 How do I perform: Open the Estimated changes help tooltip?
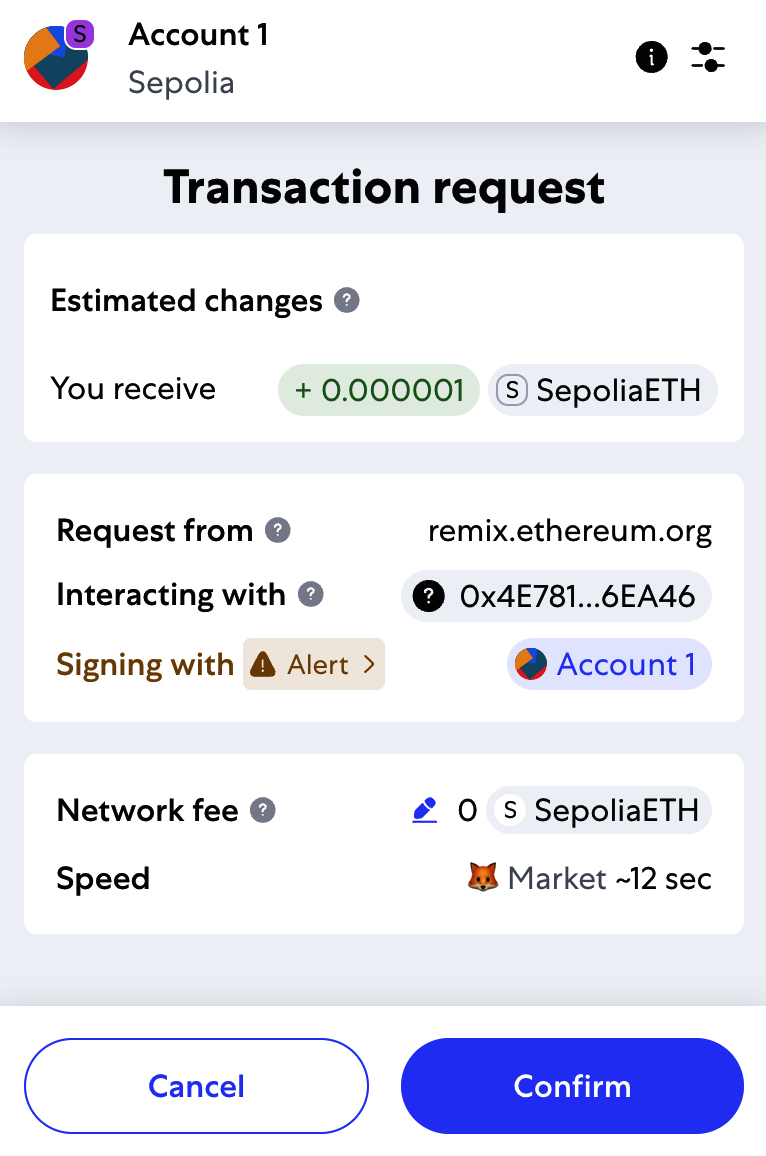pos(345,300)
